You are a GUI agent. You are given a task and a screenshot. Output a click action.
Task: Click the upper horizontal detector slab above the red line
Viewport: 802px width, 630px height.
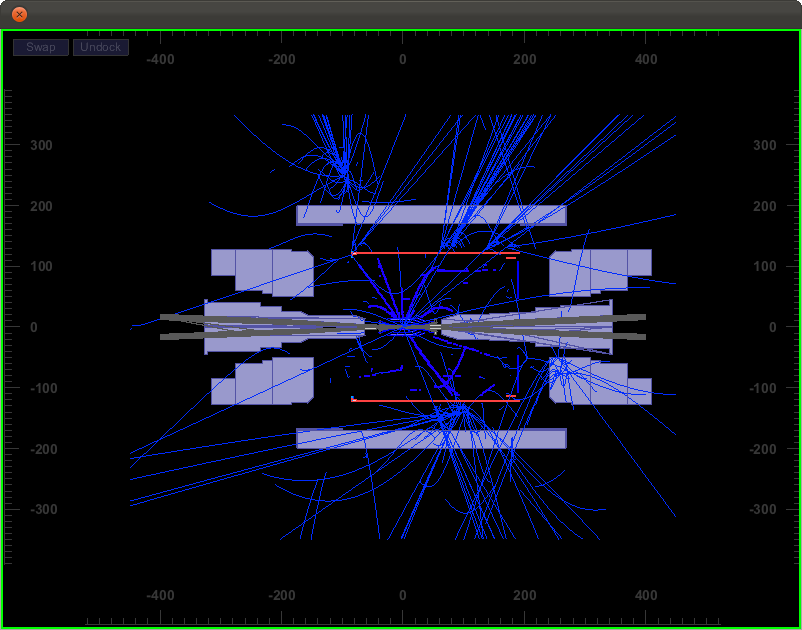coord(430,214)
